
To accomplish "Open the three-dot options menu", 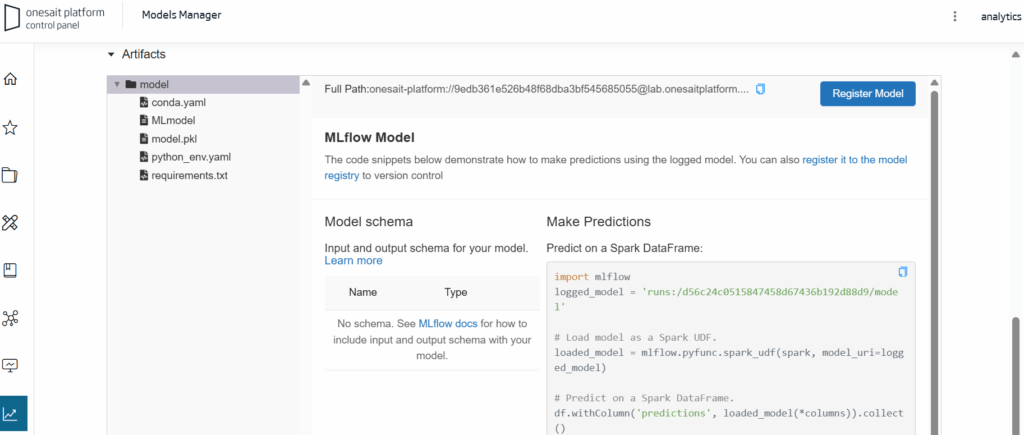I will point(955,16).
